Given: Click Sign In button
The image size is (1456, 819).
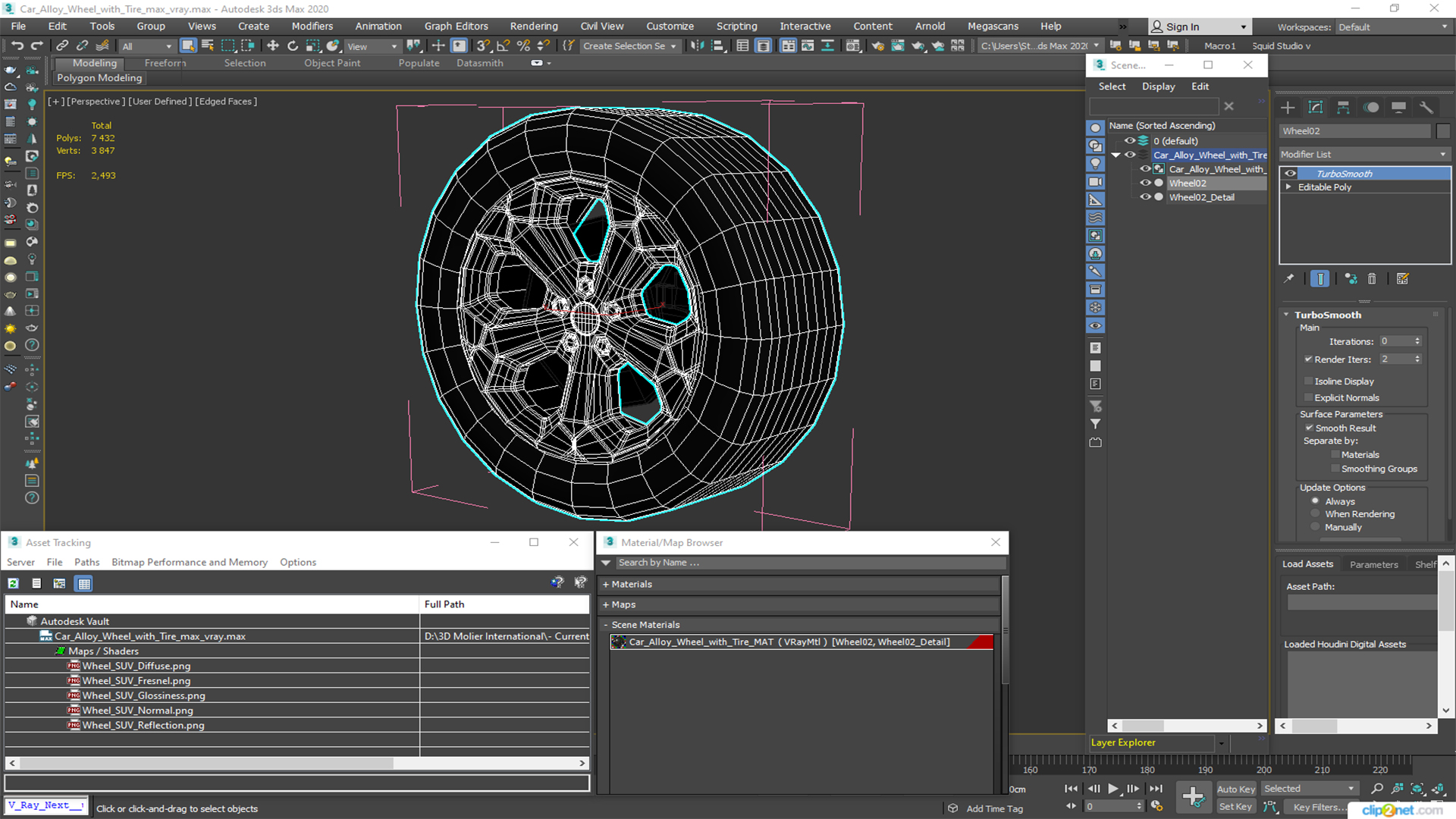Looking at the screenshot, I should pyautogui.click(x=1200, y=27).
